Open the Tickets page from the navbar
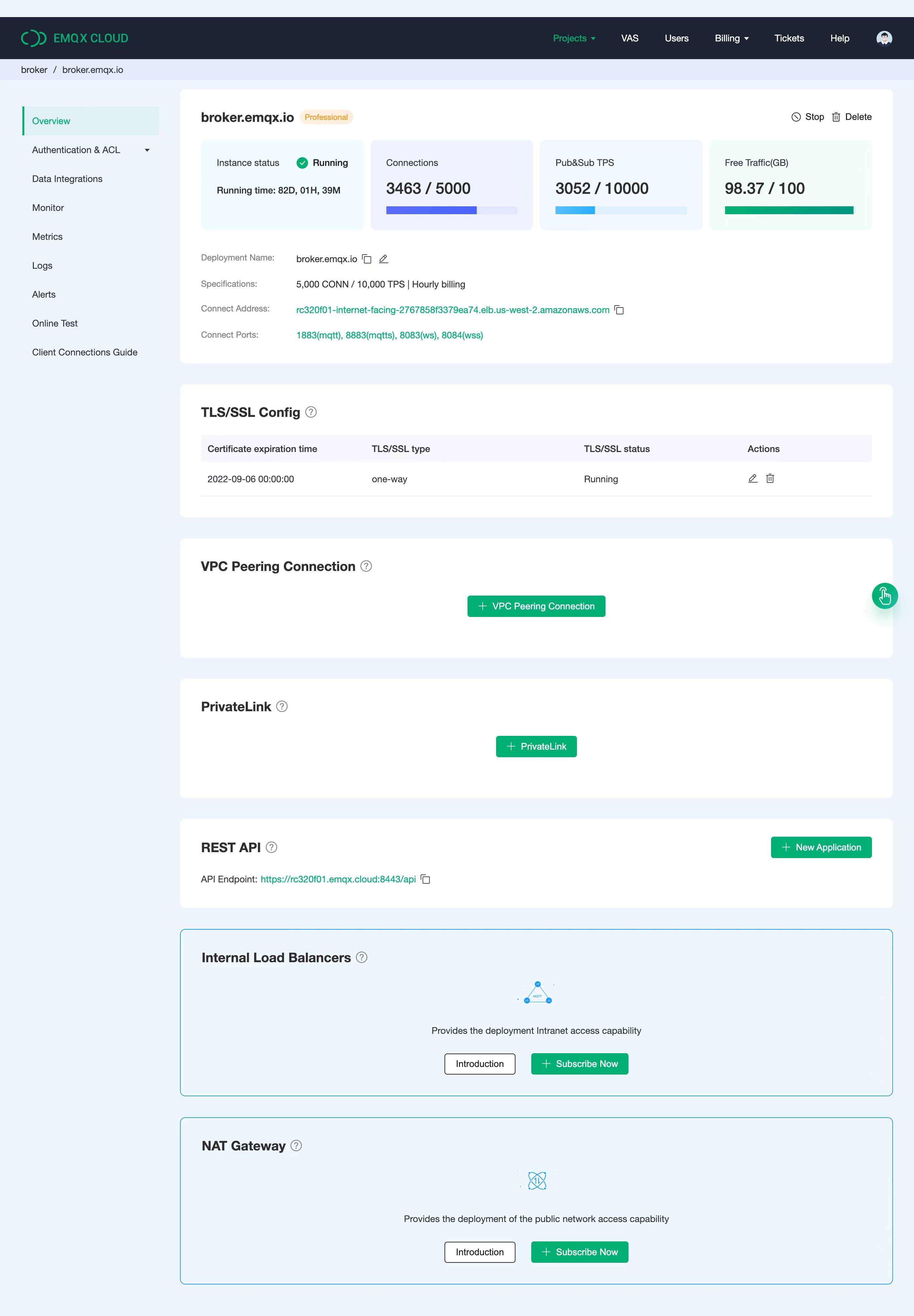This screenshot has height=1316, width=914. 788,38
